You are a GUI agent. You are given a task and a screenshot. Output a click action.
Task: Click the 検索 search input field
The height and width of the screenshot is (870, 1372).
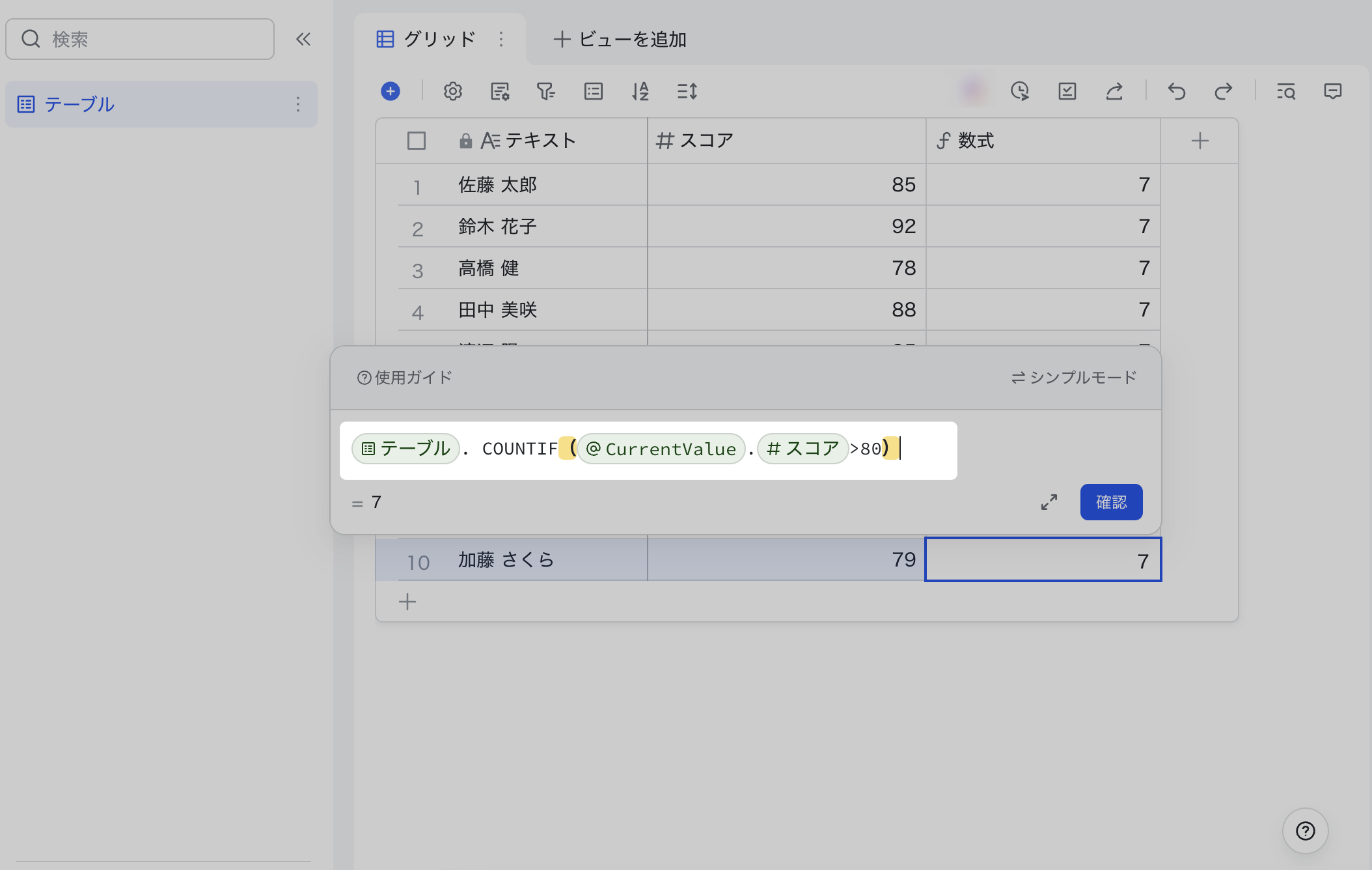[140, 39]
